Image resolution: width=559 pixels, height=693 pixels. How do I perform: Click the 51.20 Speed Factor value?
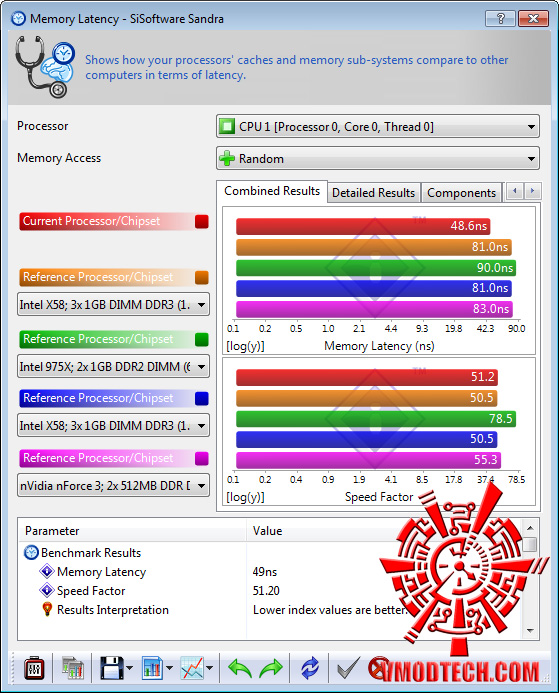(x=266, y=591)
